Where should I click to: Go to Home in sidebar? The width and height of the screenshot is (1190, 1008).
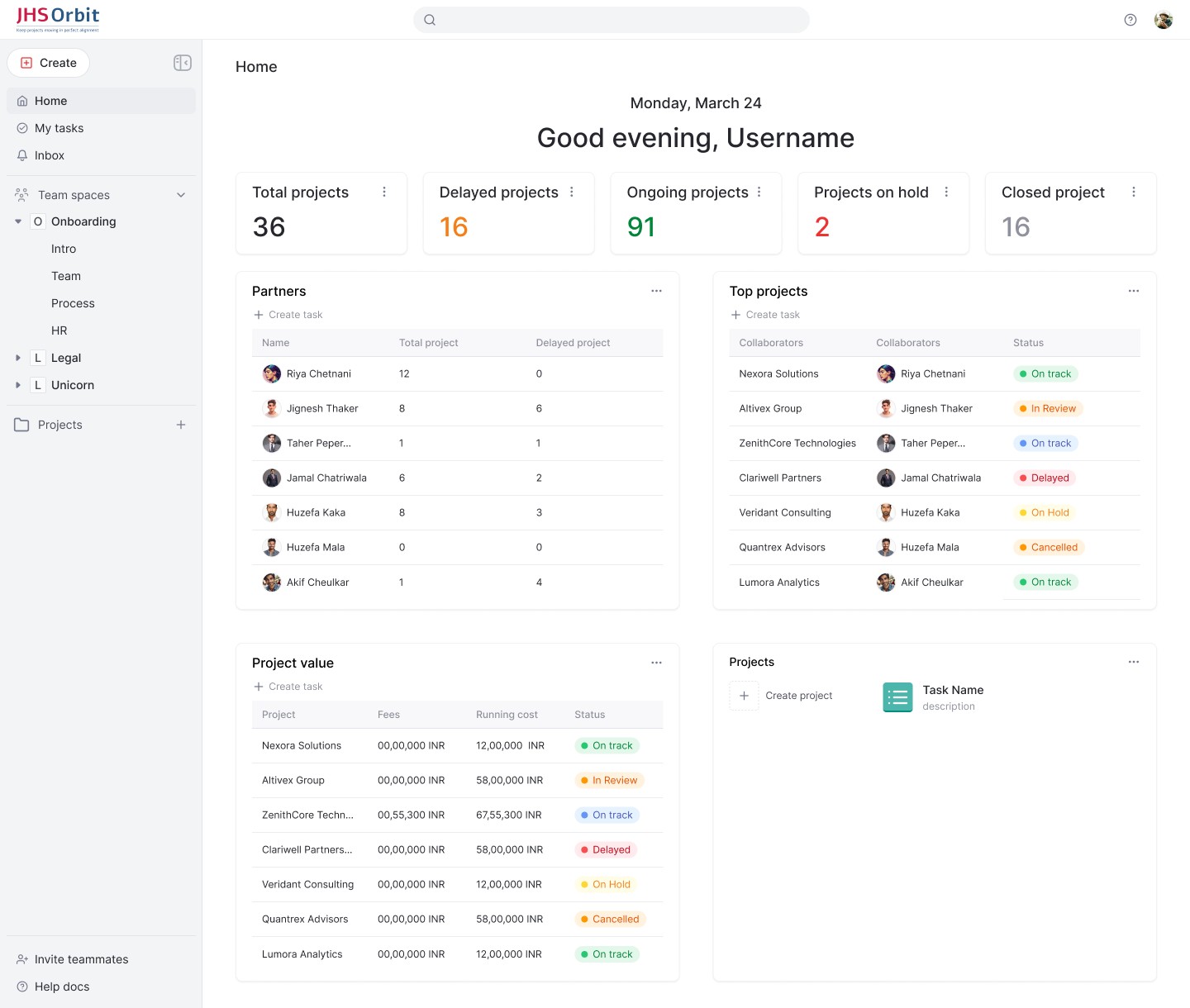(x=101, y=101)
